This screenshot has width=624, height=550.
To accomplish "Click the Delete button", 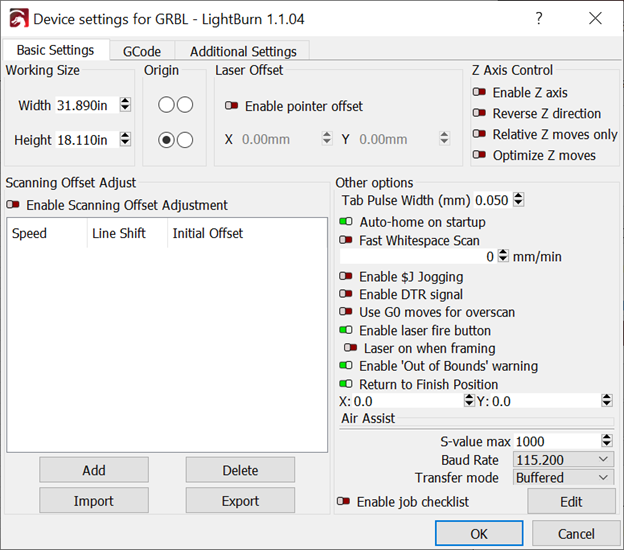I will click(x=240, y=470).
